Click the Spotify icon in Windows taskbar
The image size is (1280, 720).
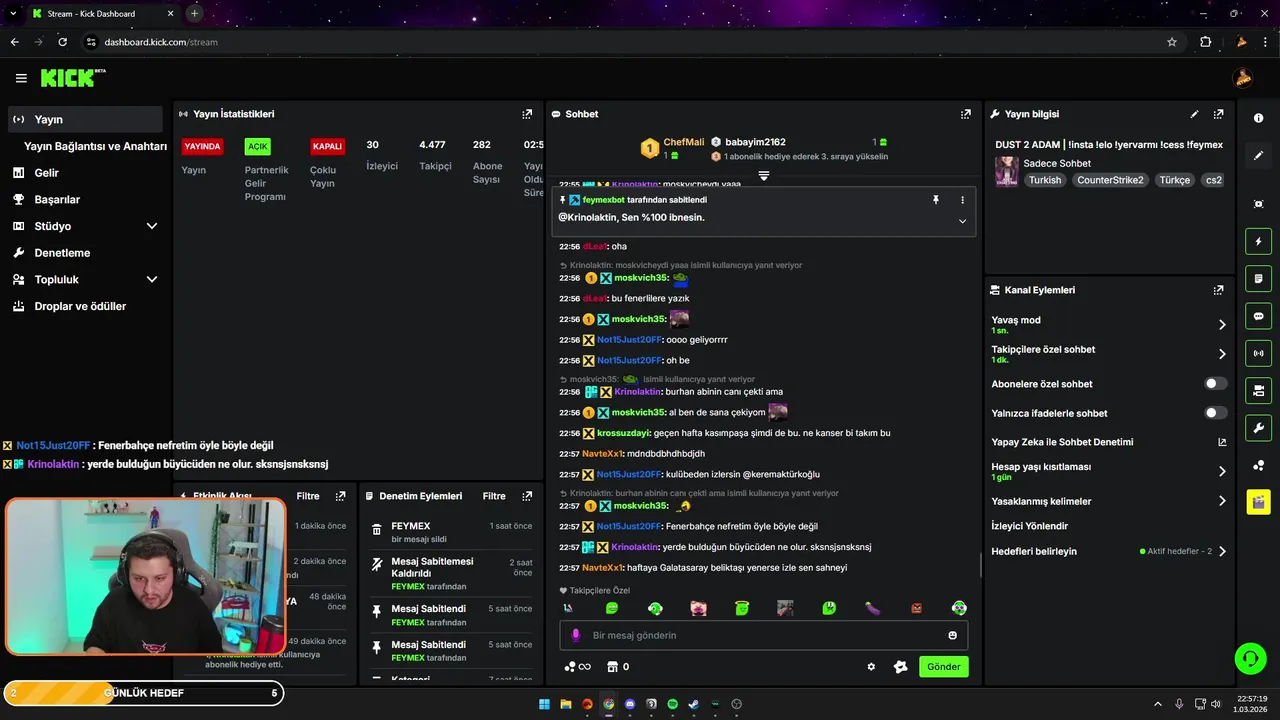point(672,704)
